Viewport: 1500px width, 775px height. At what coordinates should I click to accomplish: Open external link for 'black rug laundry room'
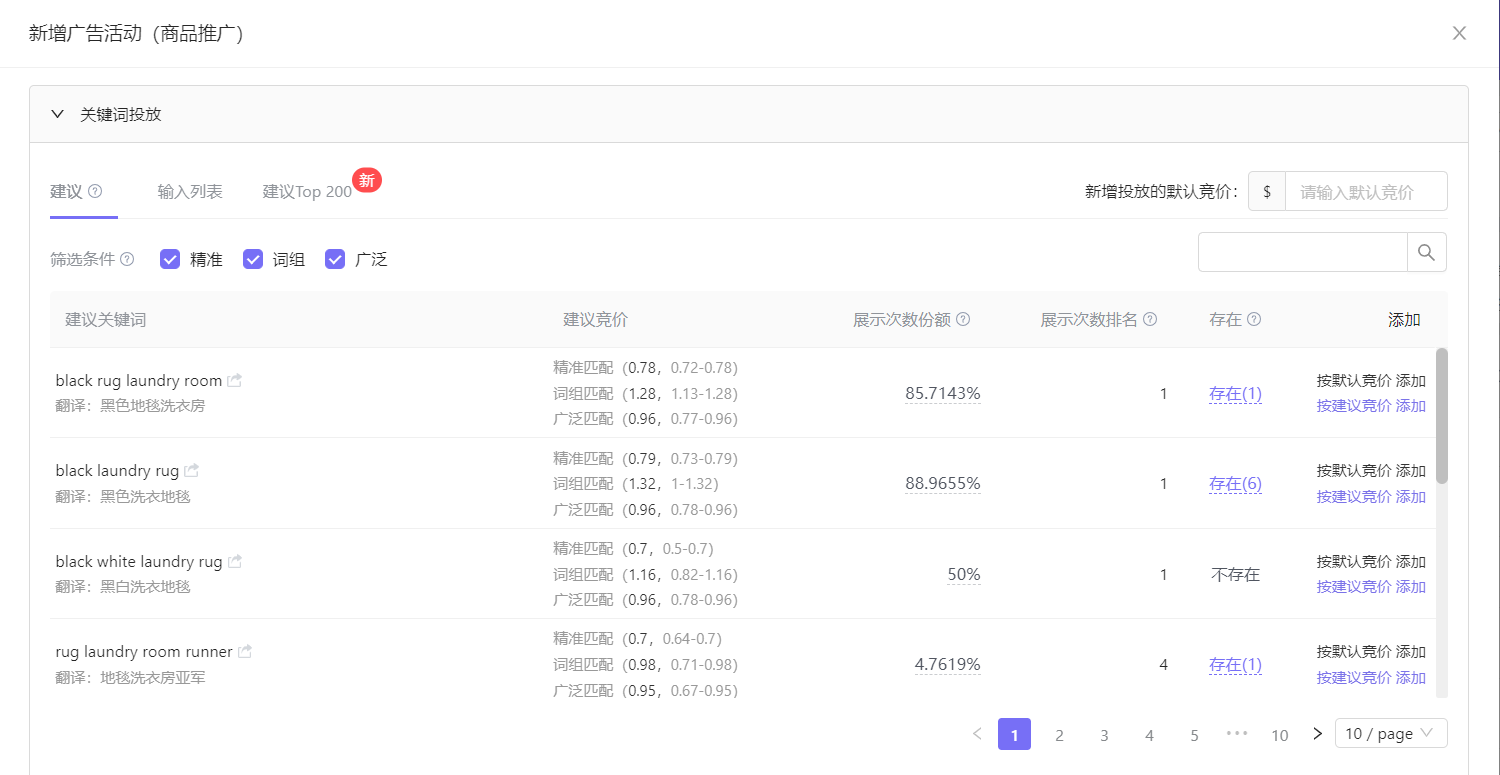coord(235,381)
